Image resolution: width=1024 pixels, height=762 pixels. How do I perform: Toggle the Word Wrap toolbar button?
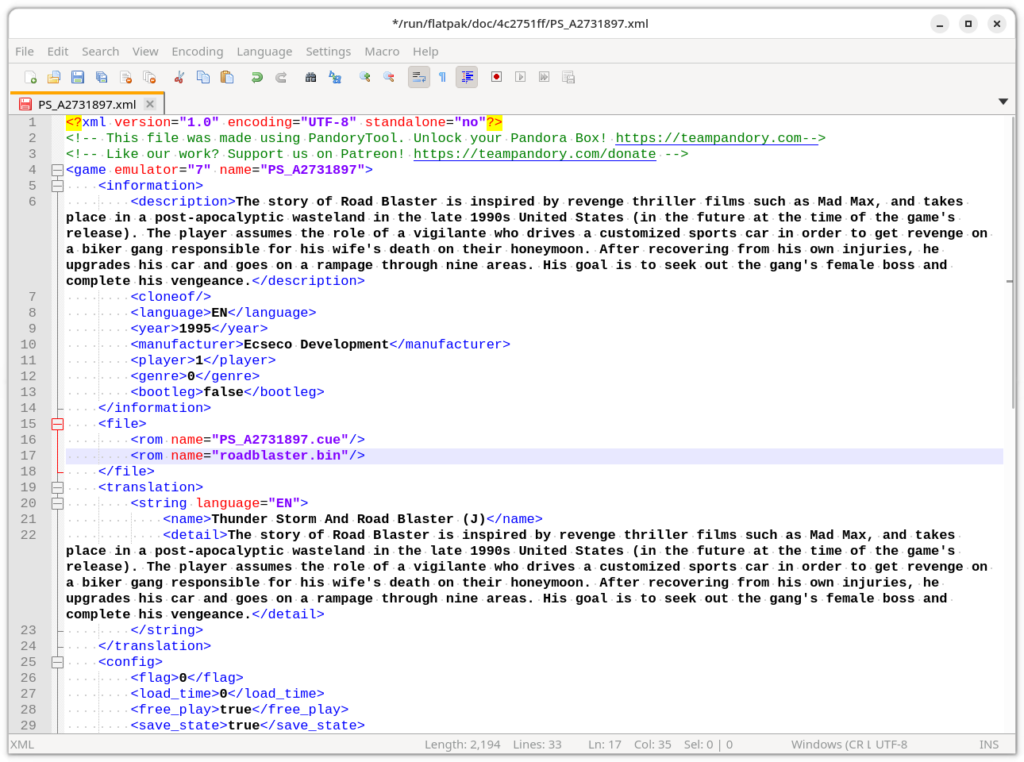click(x=419, y=77)
